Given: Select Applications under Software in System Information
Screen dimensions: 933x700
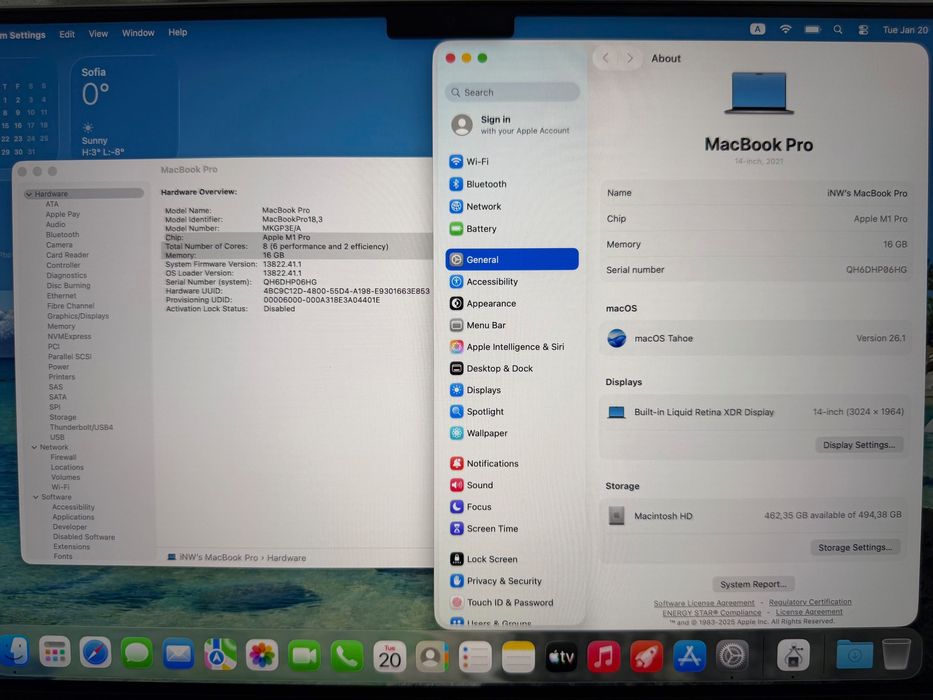Looking at the screenshot, I should point(73,517).
